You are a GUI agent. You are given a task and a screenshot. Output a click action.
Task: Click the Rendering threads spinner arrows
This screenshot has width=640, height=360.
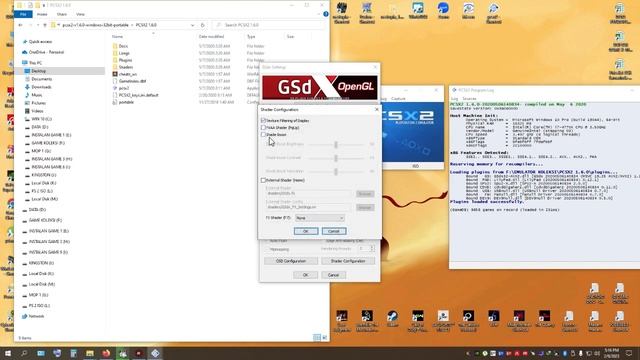[x=372, y=248]
